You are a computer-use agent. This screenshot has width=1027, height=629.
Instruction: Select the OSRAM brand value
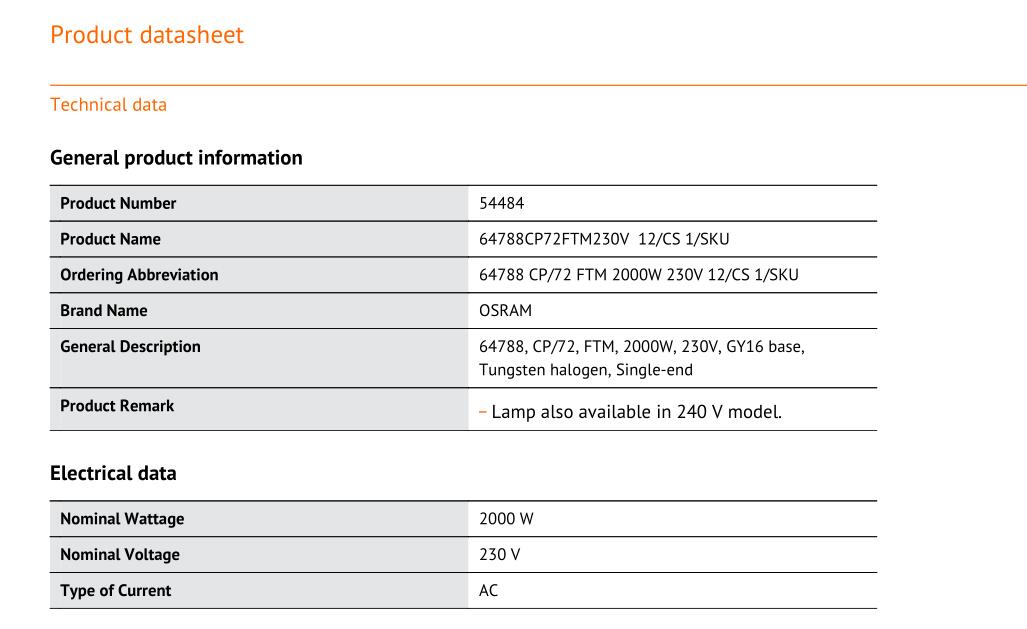click(x=505, y=311)
